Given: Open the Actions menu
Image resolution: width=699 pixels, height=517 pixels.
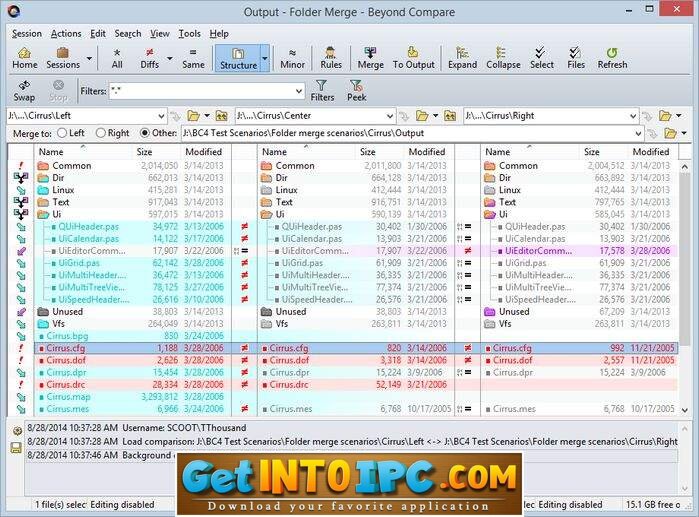Looking at the screenshot, I should point(66,33).
